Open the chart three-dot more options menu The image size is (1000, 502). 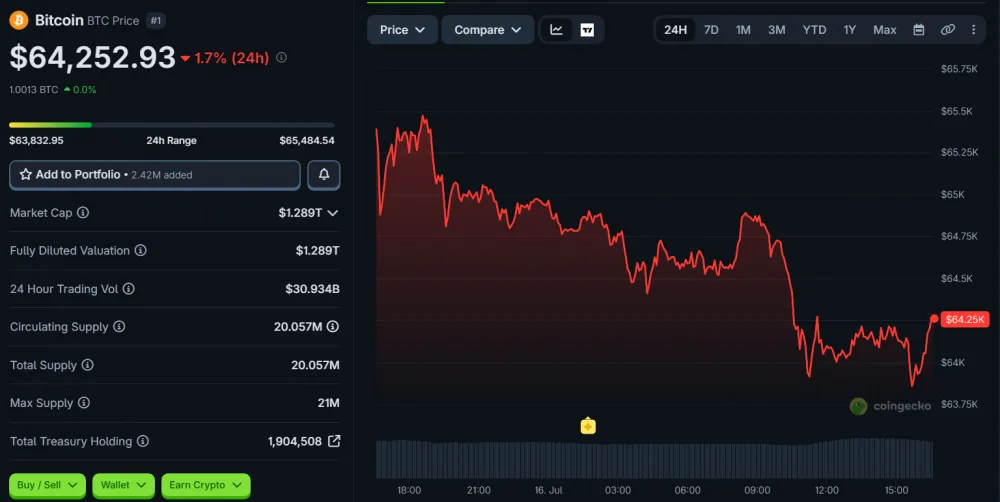click(x=973, y=30)
